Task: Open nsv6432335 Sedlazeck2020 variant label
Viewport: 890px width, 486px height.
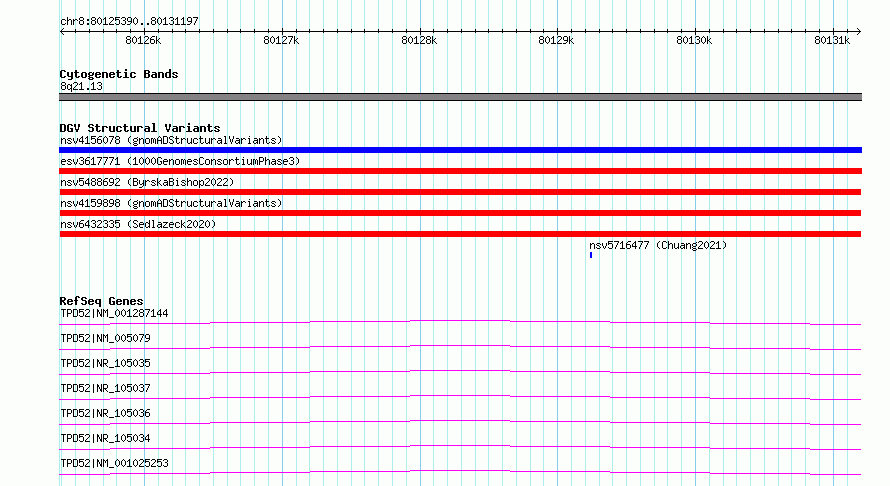Action: pyautogui.click(x=138, y=224)
